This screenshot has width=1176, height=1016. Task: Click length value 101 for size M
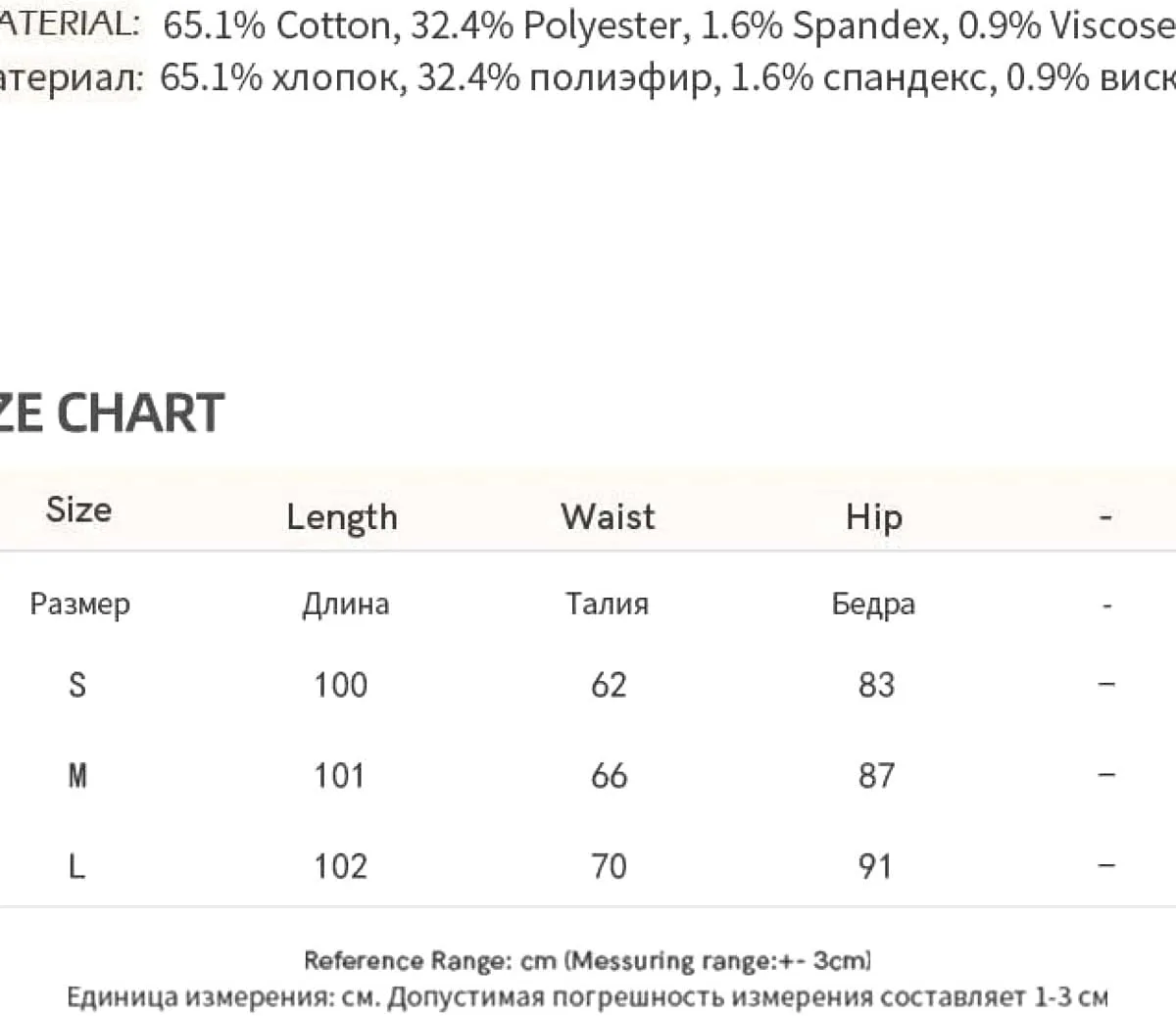click(339, 775)
